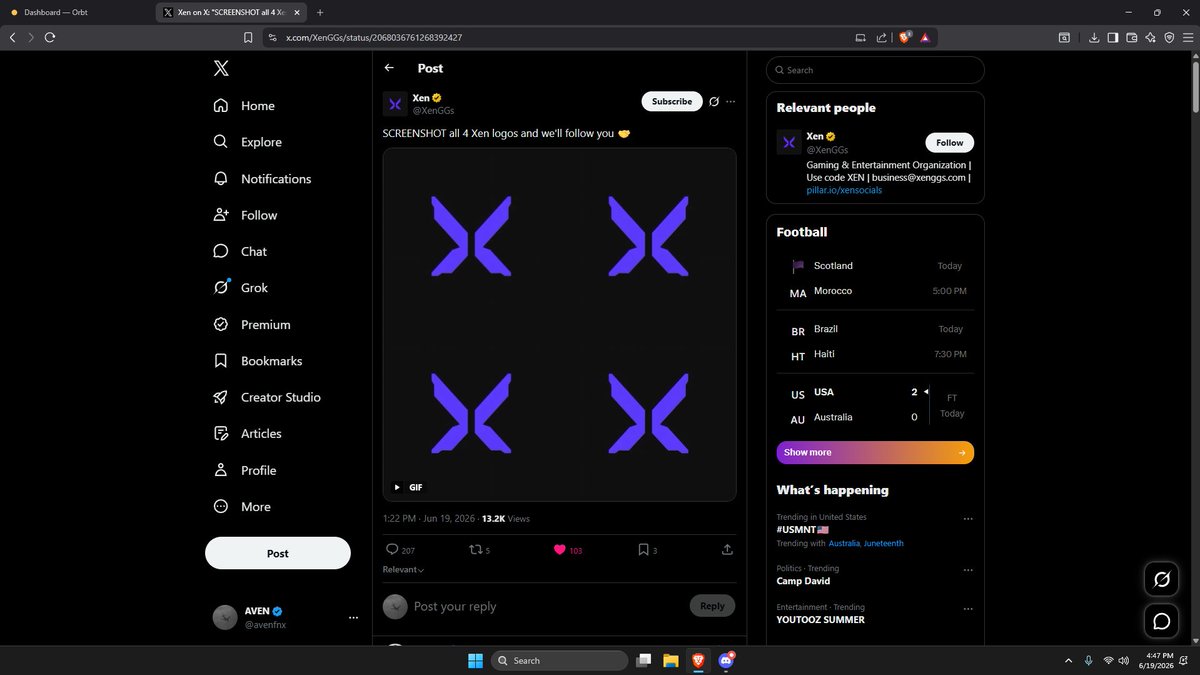Open more options for YOUTOOZ SUMMER trend
Image resolution: width=1200 pixels, height=675 pixels.
coord(967,608)
